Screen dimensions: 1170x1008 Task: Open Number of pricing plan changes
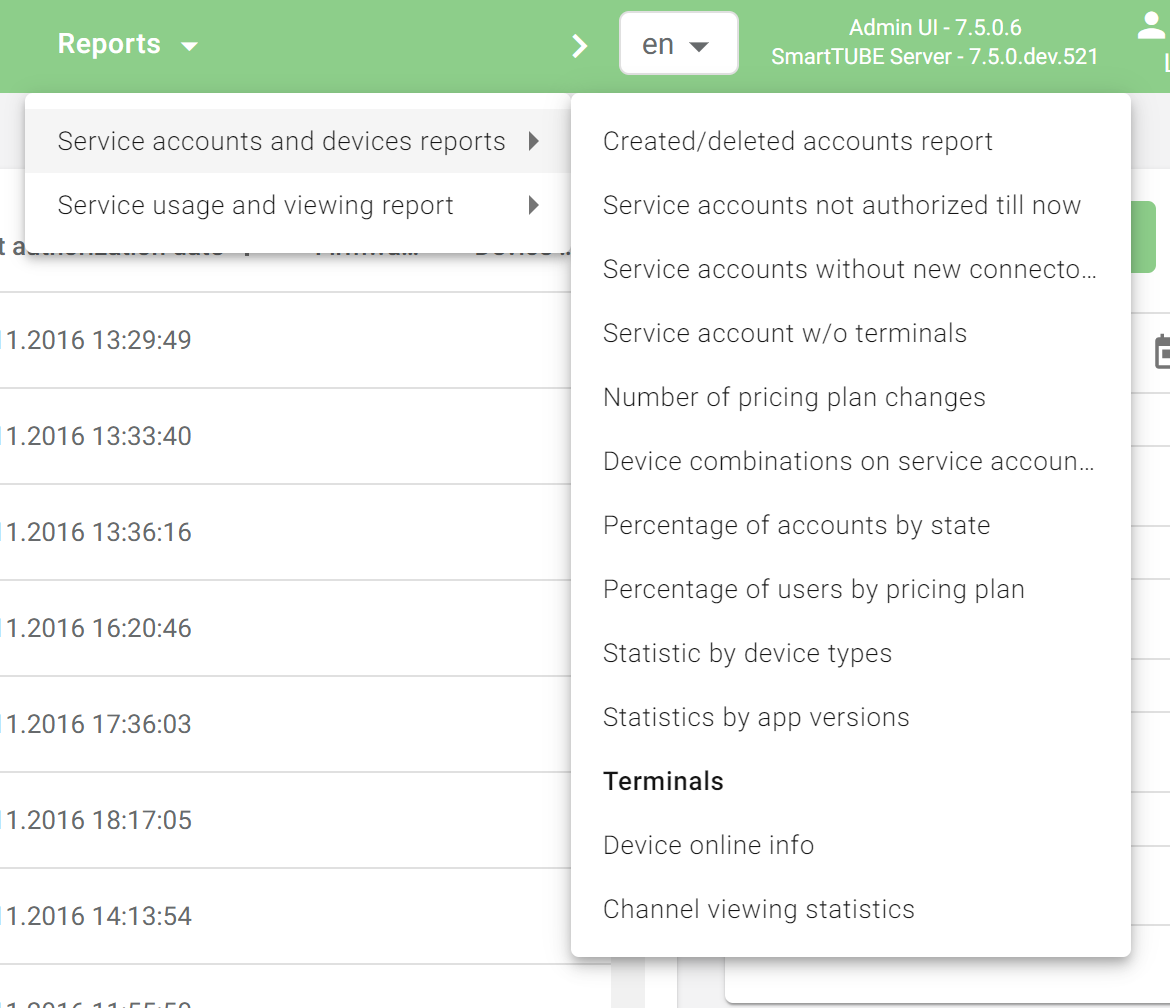tap(851, 398)
